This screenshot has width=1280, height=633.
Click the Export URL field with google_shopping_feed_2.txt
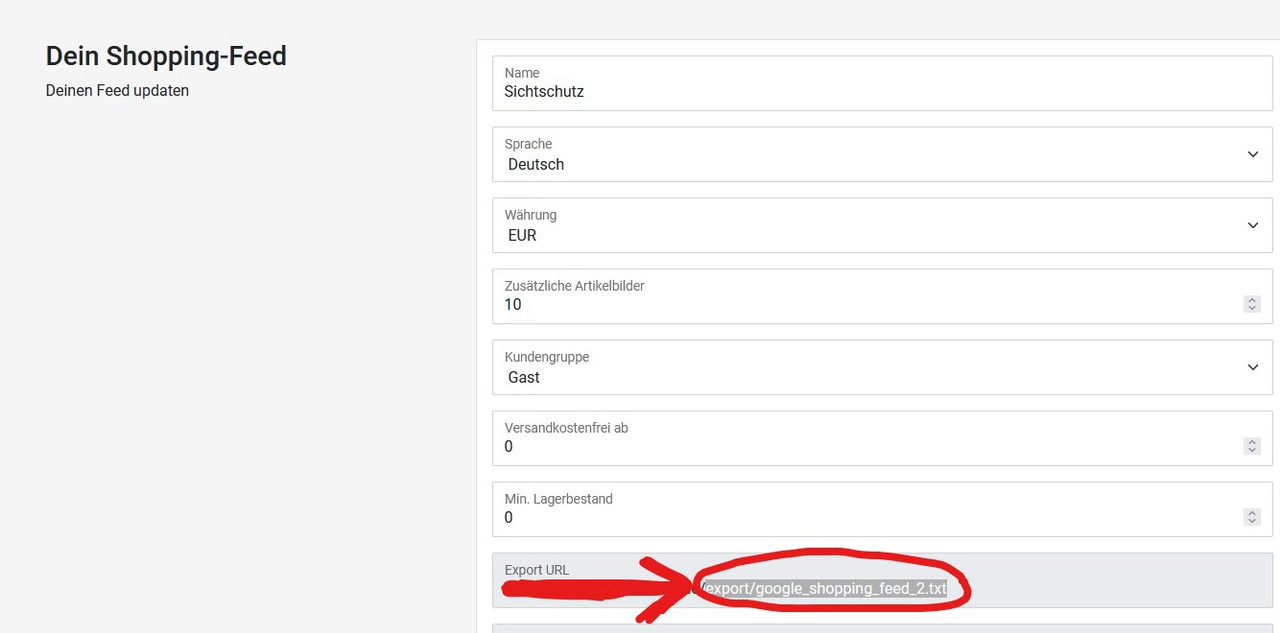(882, 580)
